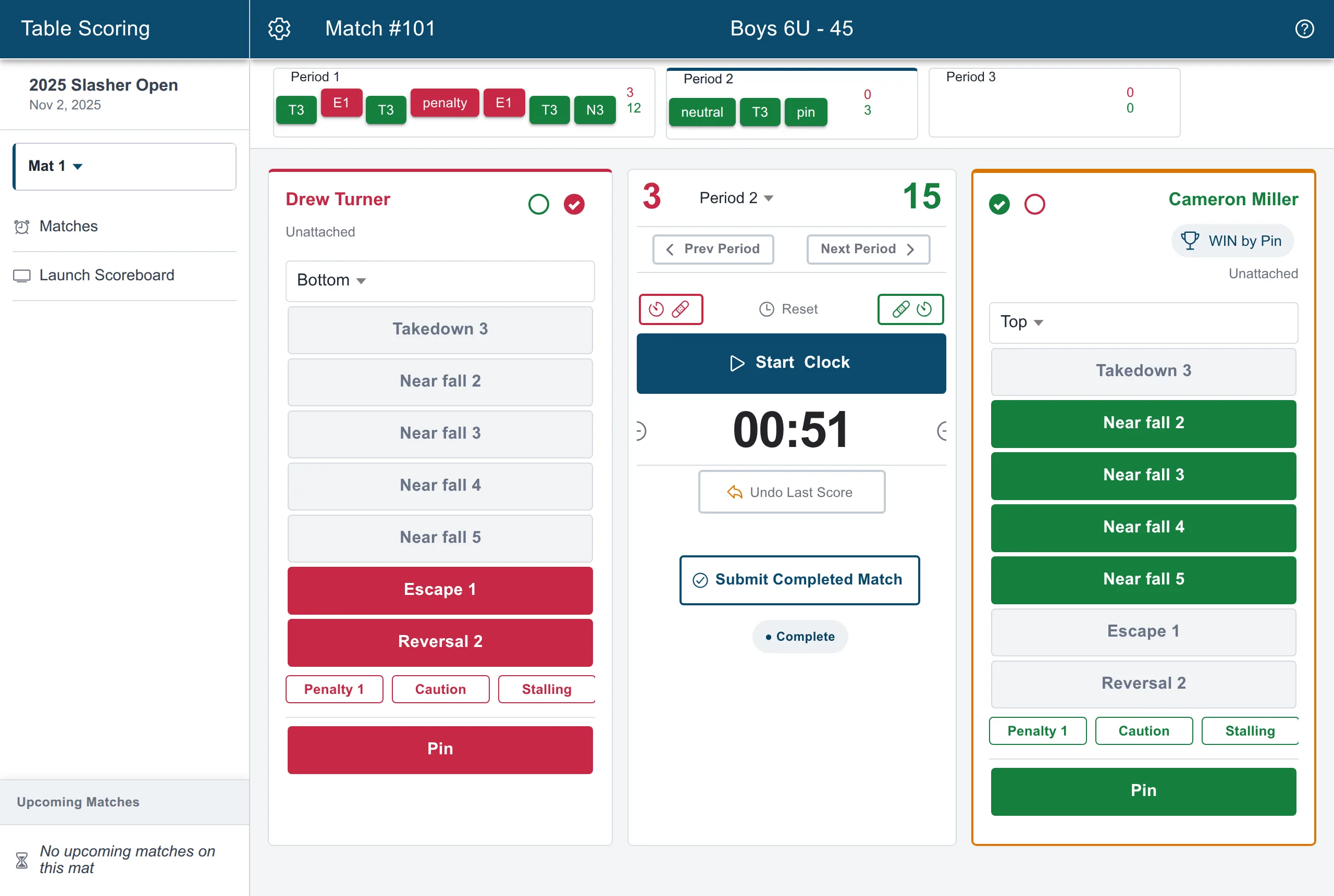Select the Period 1 first T3 chip
Viewport: 1334px width, 896px height.
pyautogui.click(x=296, y=110)
